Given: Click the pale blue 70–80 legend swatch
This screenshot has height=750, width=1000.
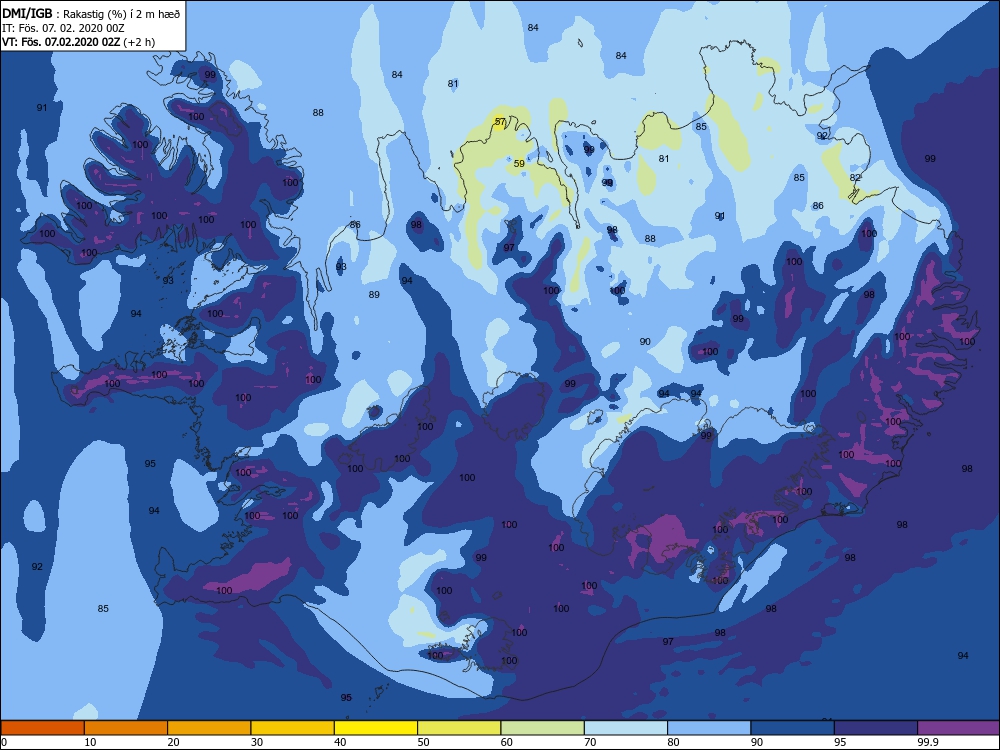Looking at the screenshot, I should (626, 728).
